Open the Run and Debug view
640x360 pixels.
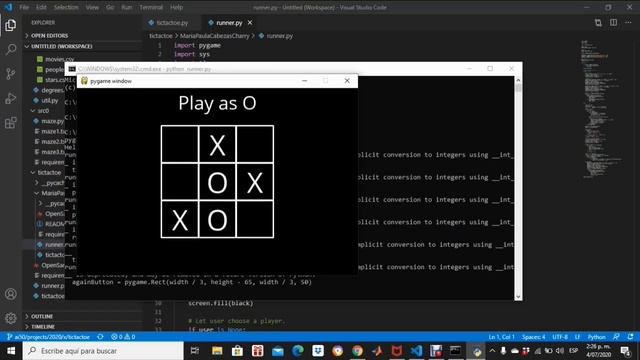[11, 98]
